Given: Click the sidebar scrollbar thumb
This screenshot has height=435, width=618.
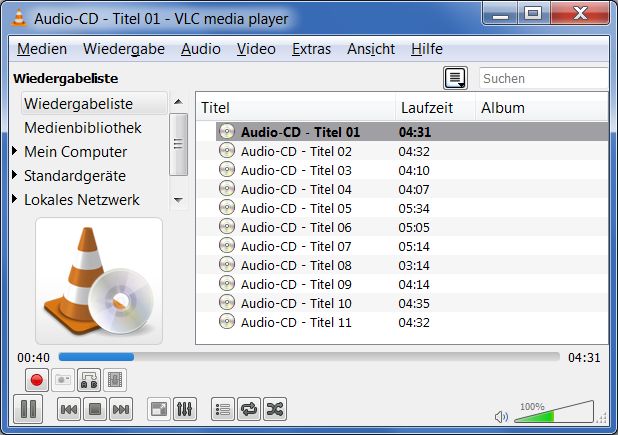Looking at the screenshot, I should [178, 144].
